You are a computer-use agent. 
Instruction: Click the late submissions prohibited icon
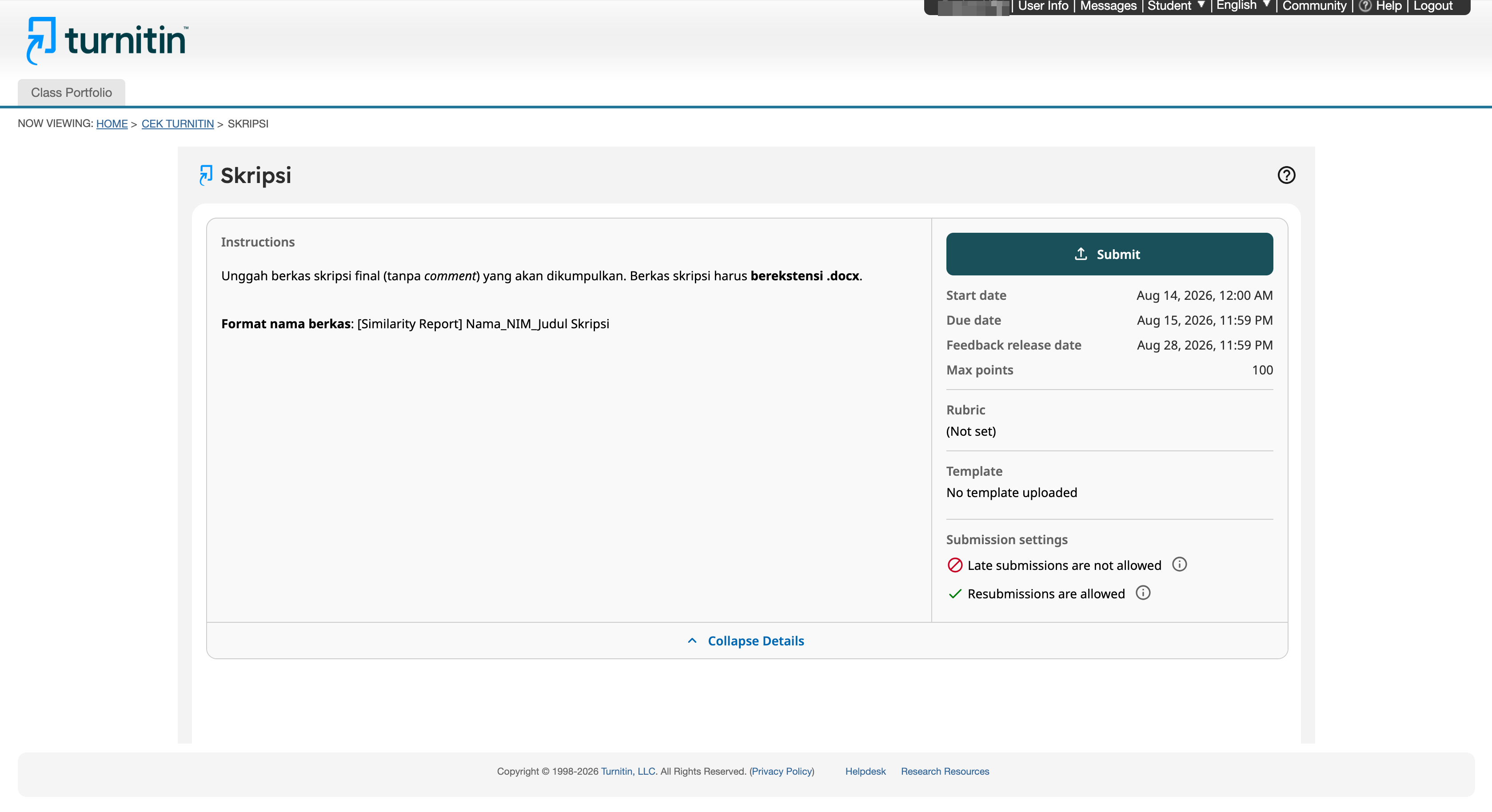click(x=954, y=565)
